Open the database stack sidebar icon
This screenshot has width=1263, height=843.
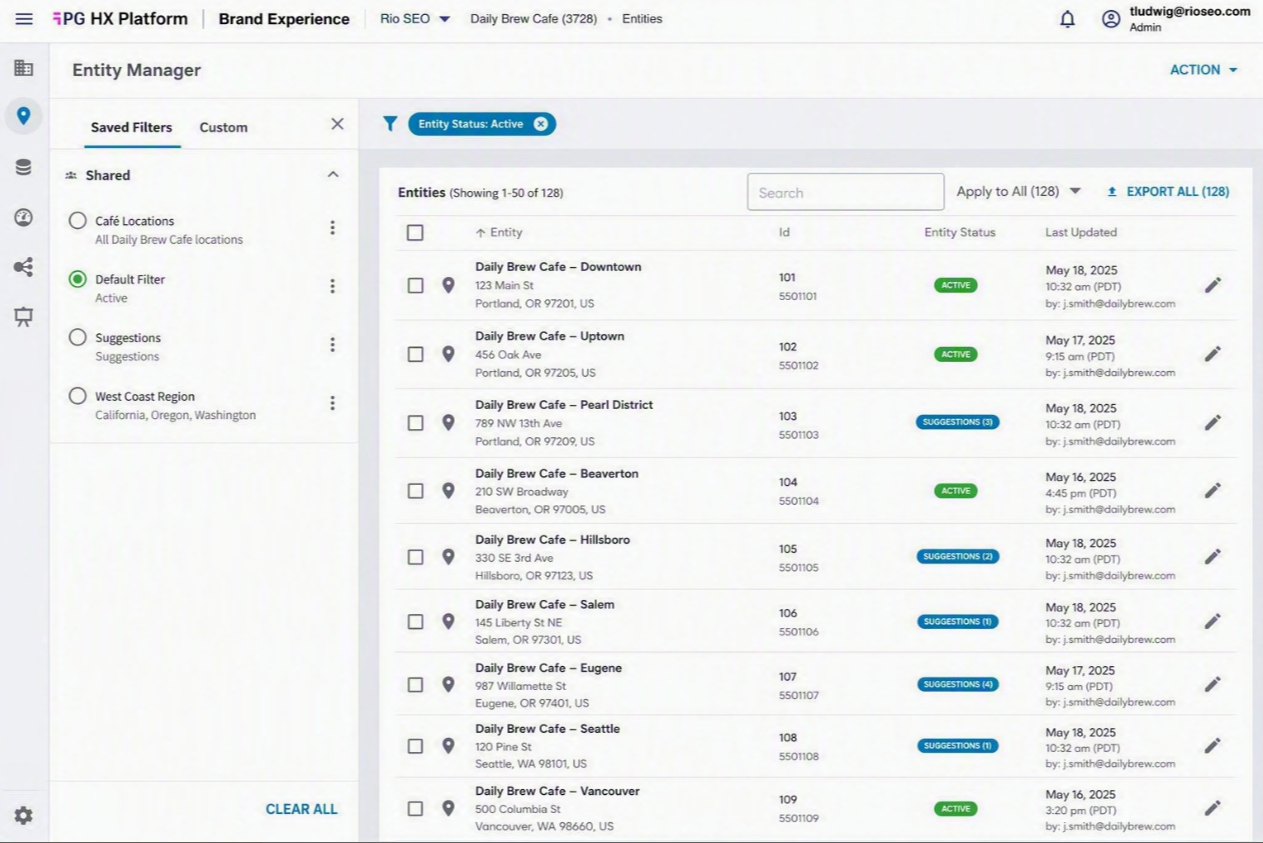[x=23, y=167]
